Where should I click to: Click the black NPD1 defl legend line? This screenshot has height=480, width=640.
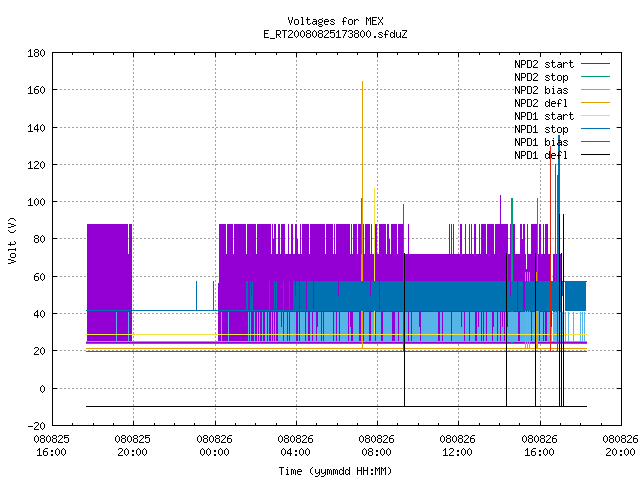point(595,155)
